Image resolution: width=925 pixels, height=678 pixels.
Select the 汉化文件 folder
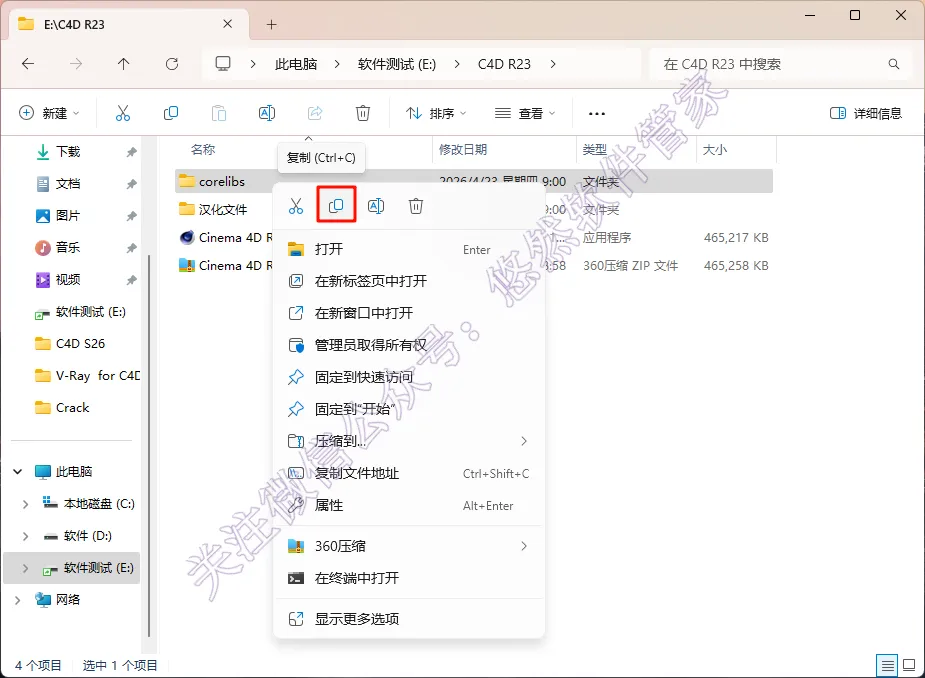(x=223, y=209)
